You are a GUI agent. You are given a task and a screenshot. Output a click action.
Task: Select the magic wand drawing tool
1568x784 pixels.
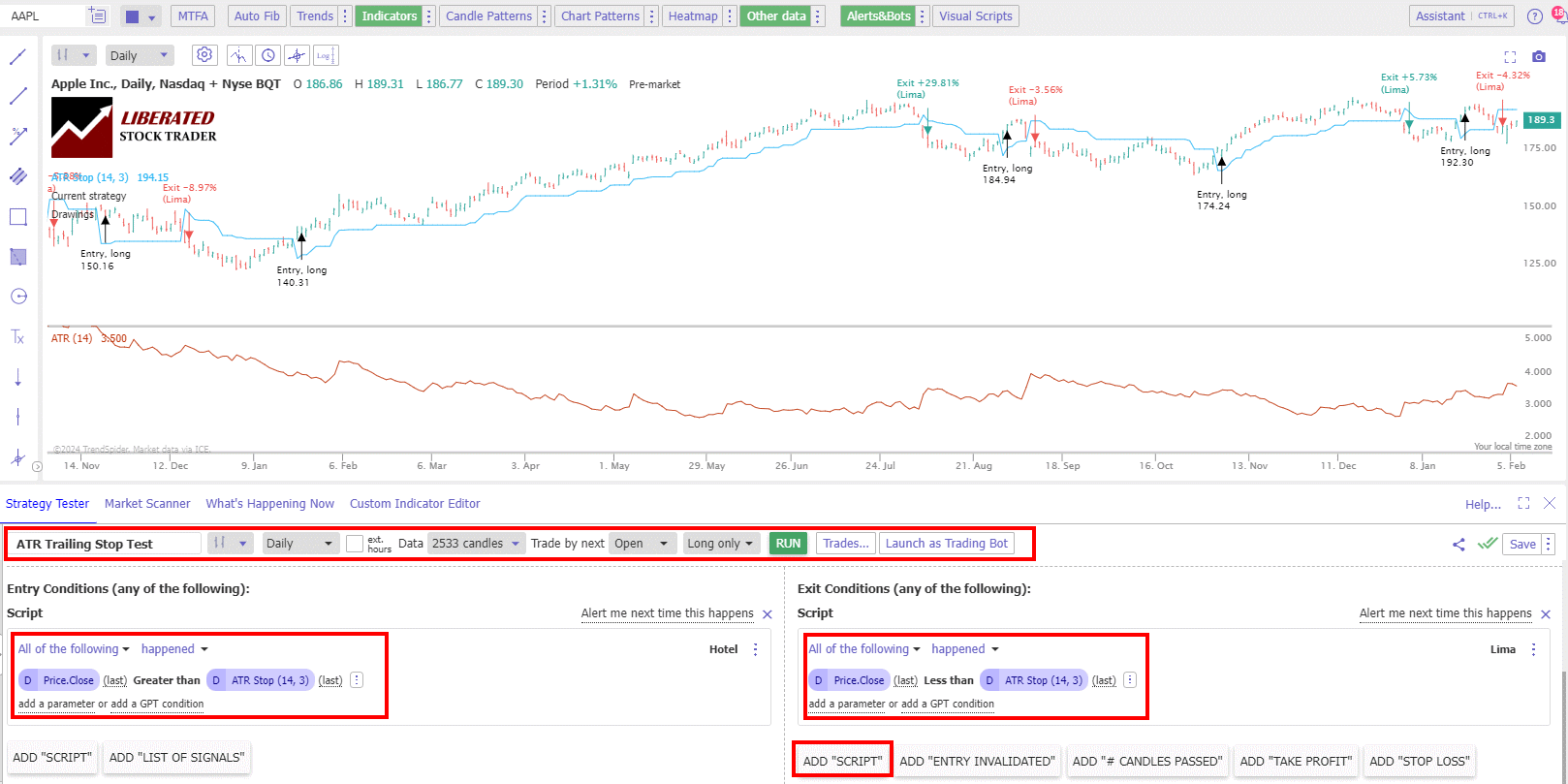point(17,136)
